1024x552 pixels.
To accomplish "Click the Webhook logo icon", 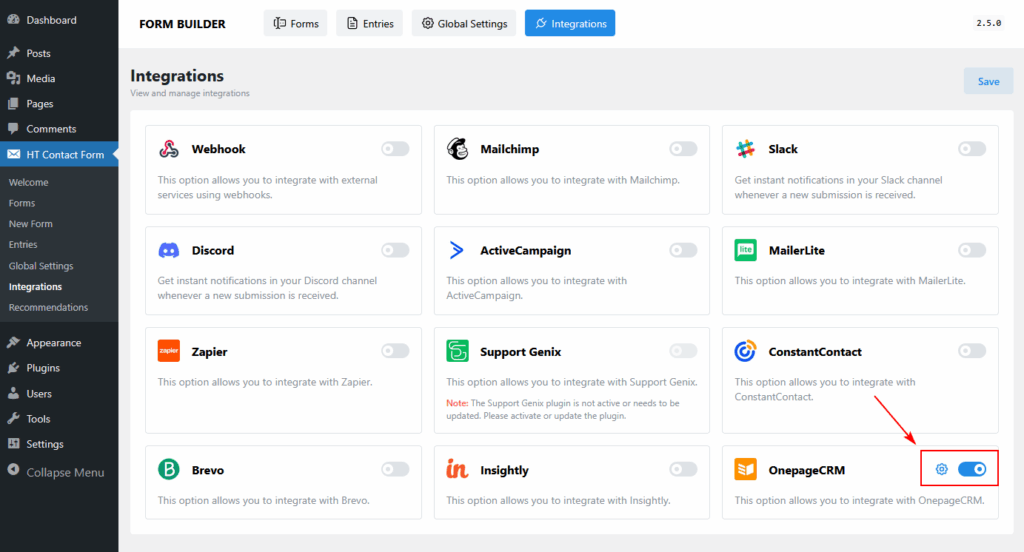I will 169,149.
